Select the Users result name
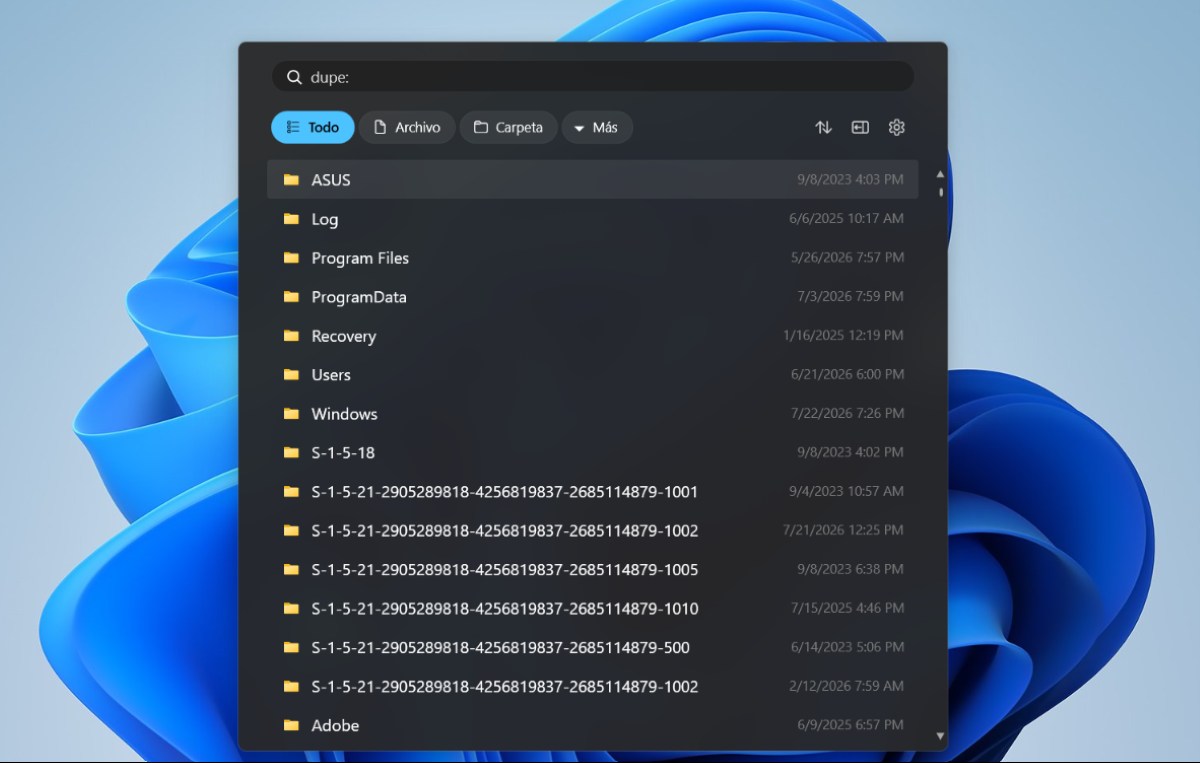Screen dimensions: 1200x763 (x=331, y=375)
